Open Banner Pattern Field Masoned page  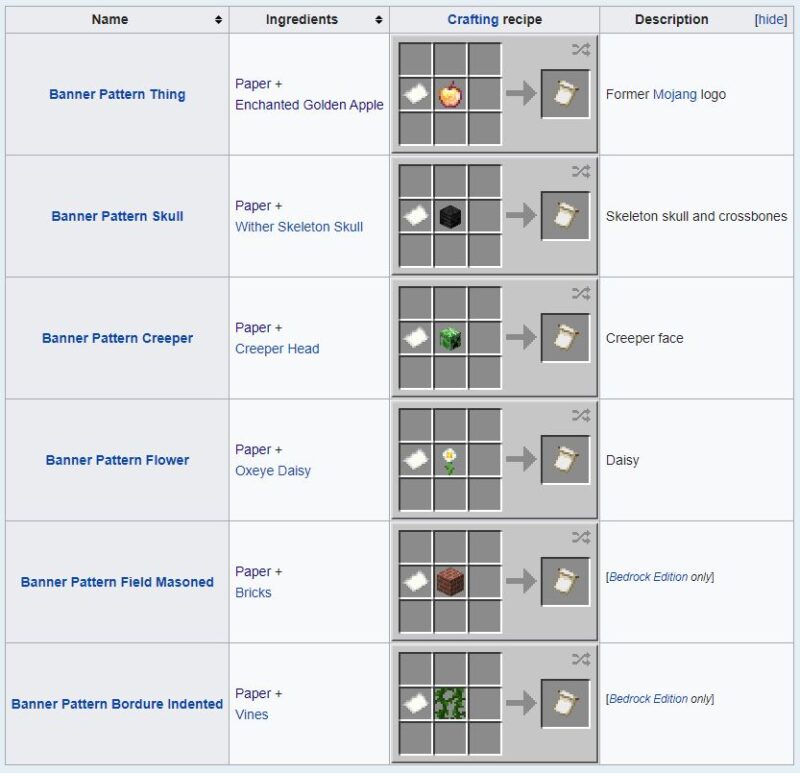coord(117,582)
